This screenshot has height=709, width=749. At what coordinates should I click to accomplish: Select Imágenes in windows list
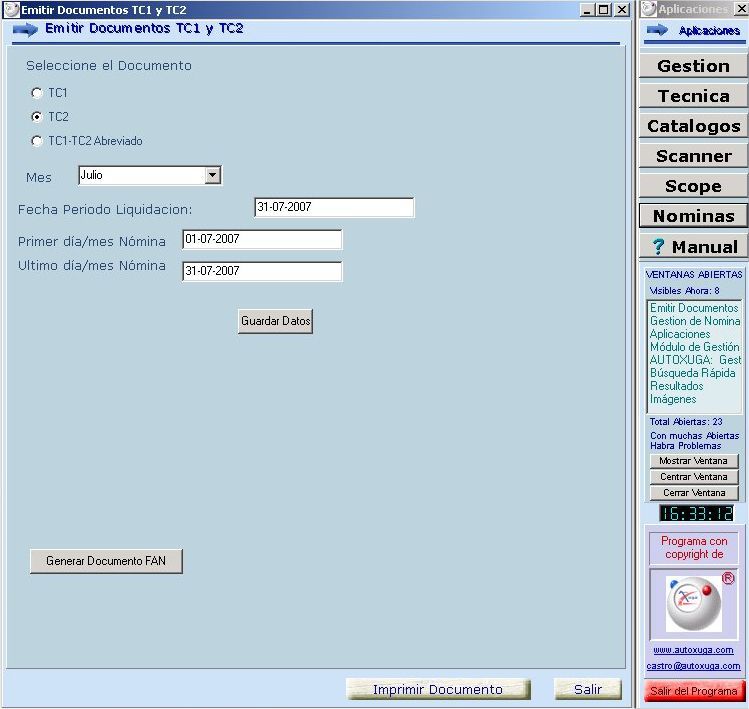point(673,399)
